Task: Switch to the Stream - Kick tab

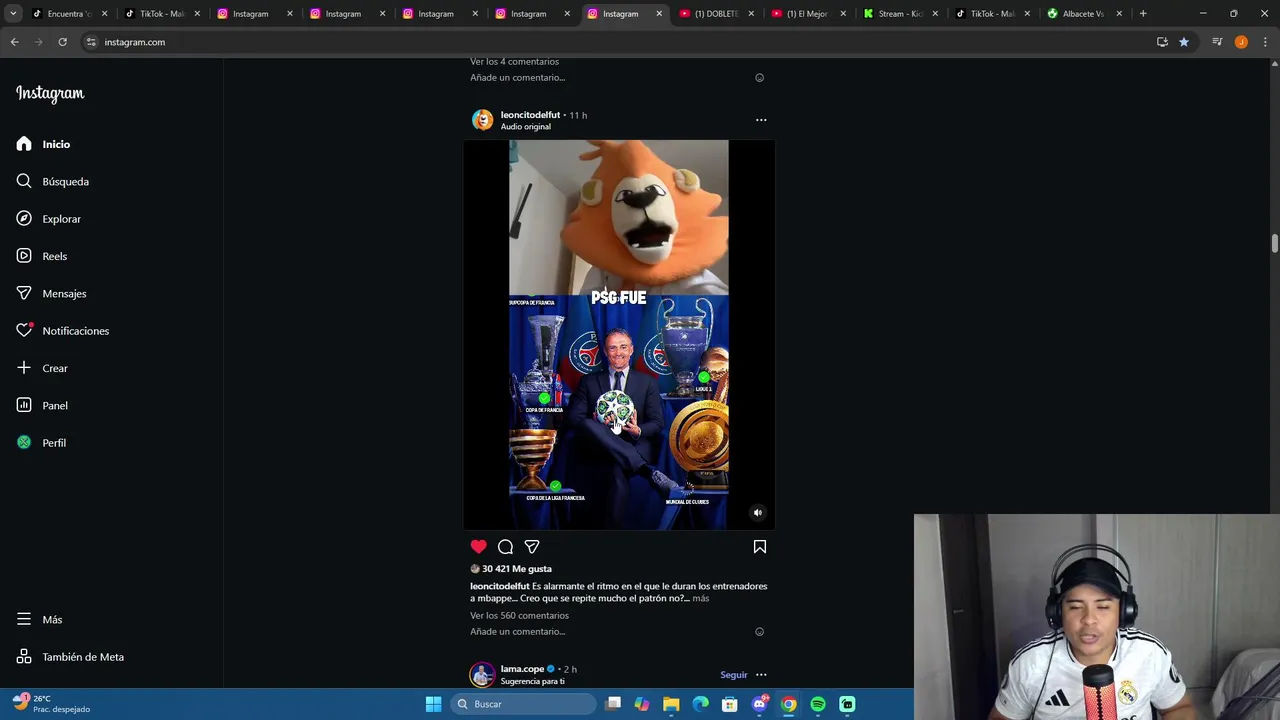Action: tap(900, 14)
